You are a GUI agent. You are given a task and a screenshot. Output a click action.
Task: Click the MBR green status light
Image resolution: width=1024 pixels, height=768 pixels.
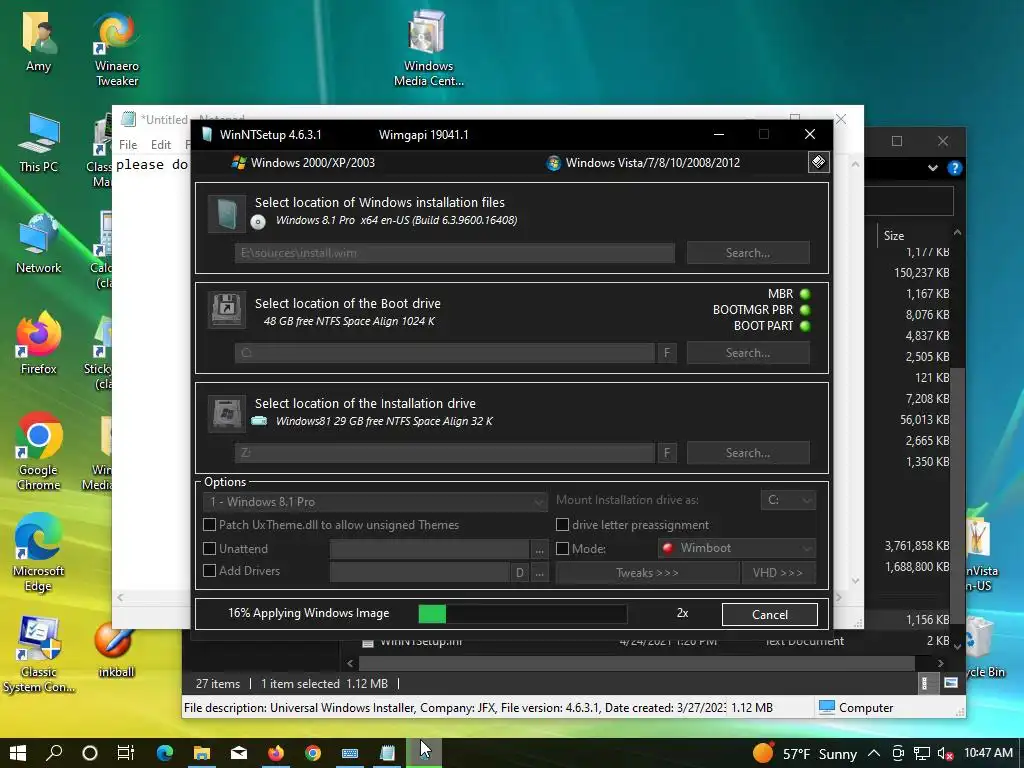(x=805, y=294)
